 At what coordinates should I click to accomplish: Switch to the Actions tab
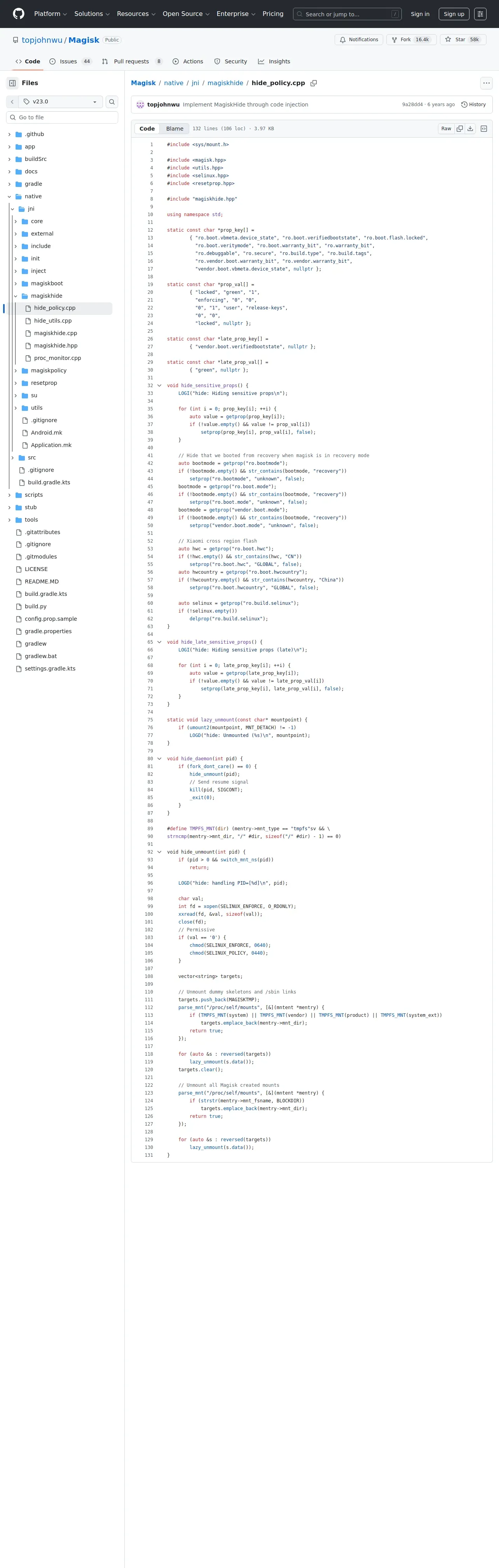[x=187, y=61]
